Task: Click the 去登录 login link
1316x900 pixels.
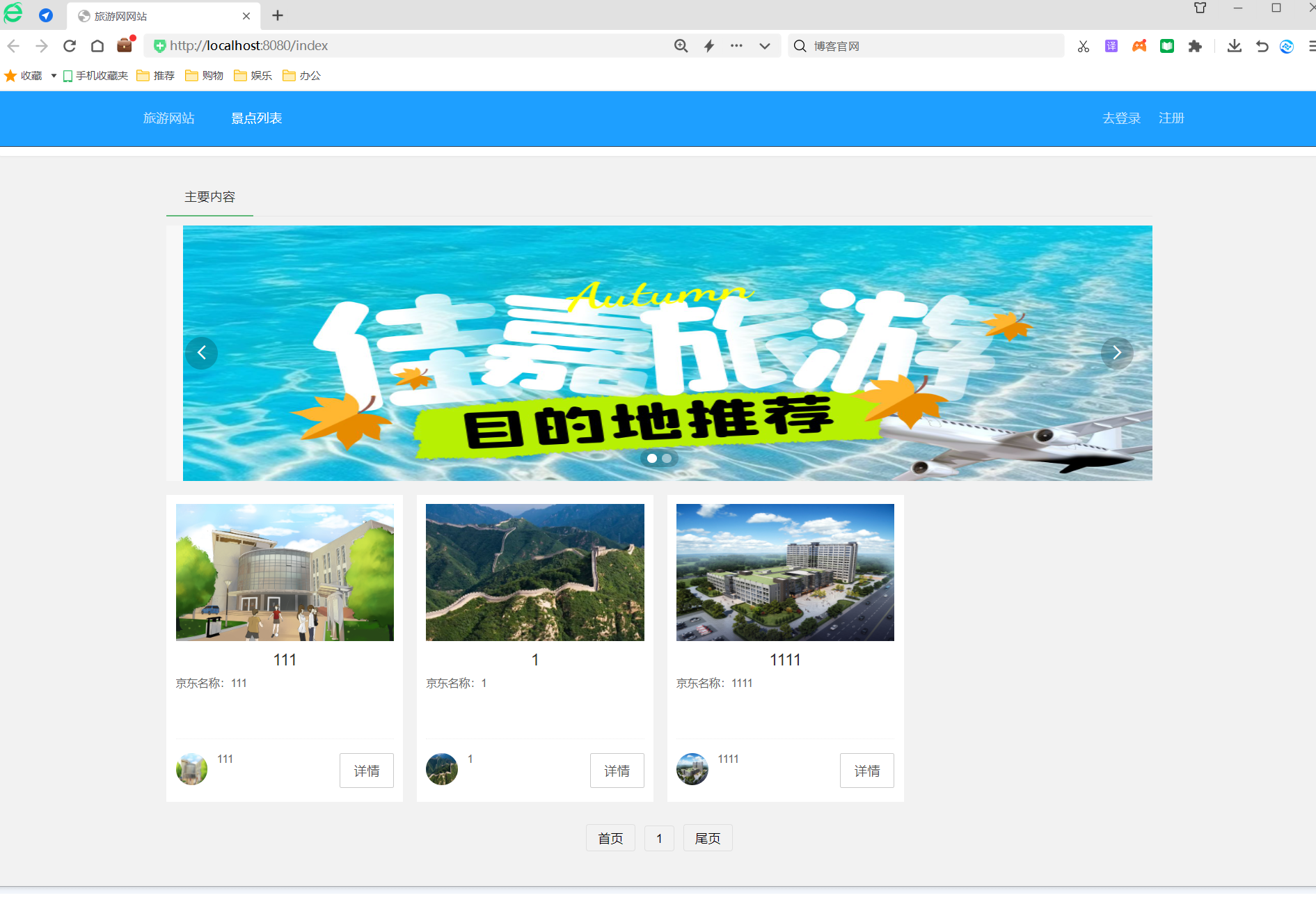Action: (x=1120, y=118)
